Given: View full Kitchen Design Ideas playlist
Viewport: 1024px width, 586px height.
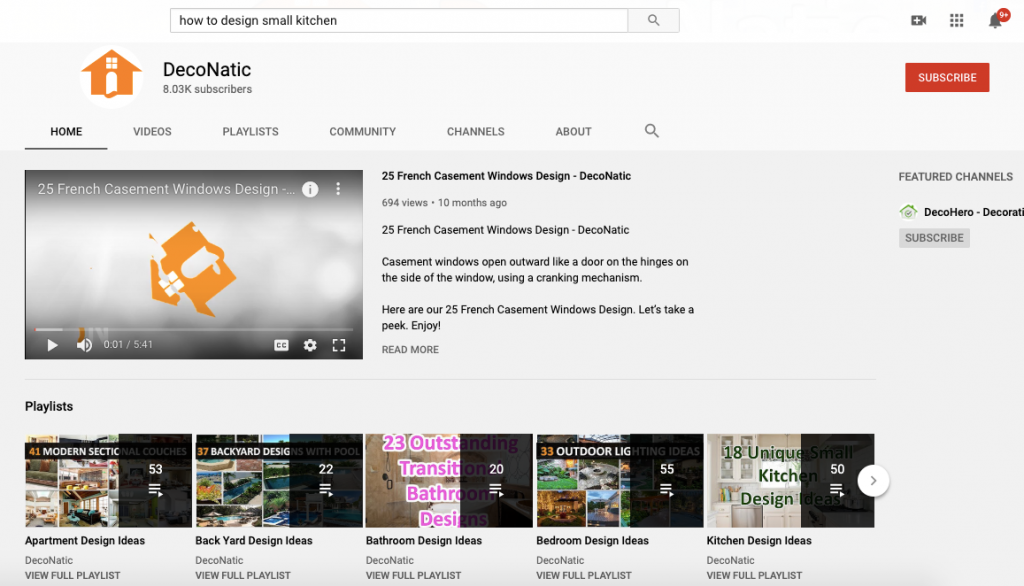Looking at the screenshot, I should pyautogui.click(x=754, y=576).
